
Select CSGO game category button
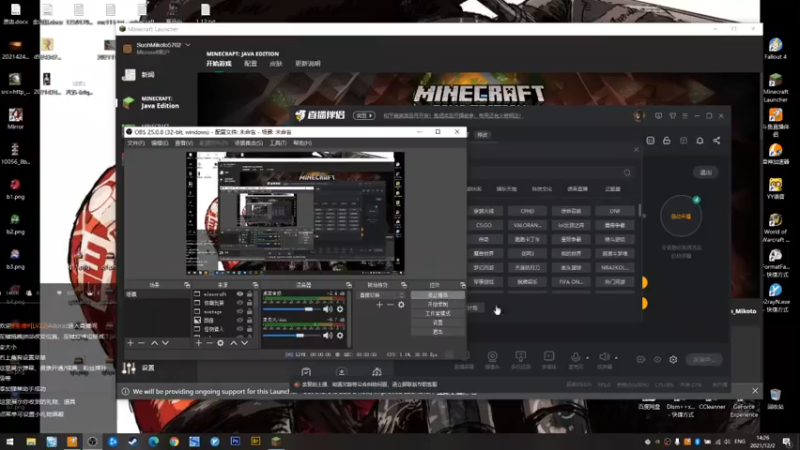(x=484, y=225)
